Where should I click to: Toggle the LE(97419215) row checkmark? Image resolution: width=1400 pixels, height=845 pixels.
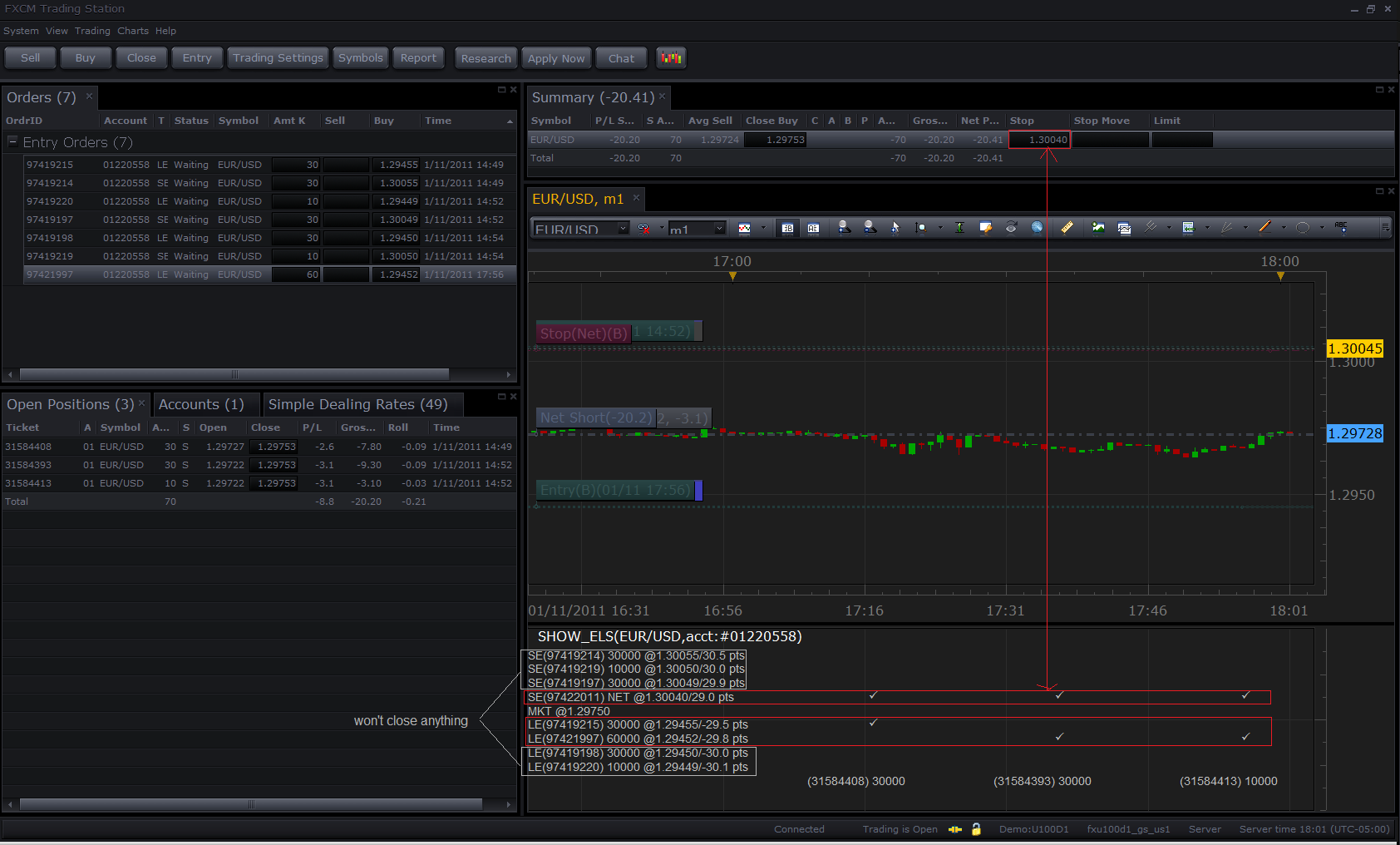pos(873,723)
